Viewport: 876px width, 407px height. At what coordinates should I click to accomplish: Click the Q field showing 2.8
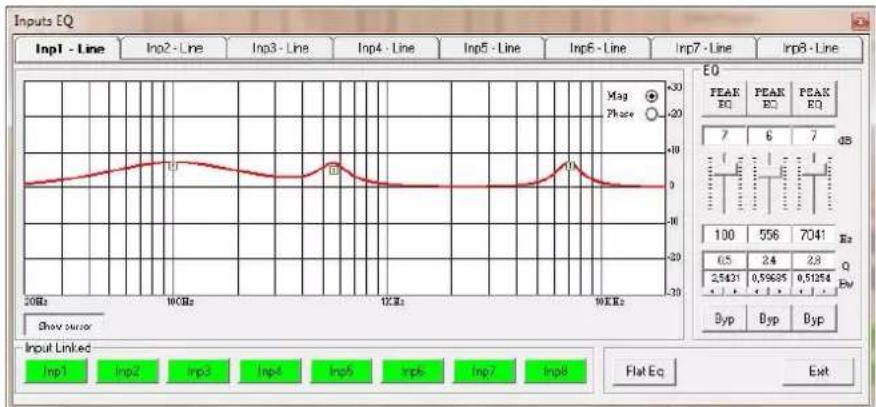tap(813, 261)
